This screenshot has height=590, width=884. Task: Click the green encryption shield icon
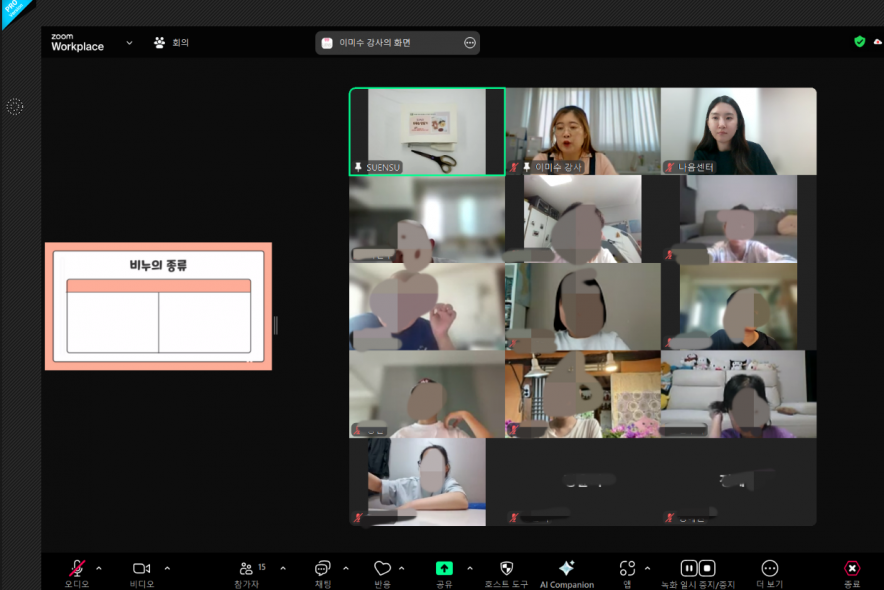coord(859,42)
